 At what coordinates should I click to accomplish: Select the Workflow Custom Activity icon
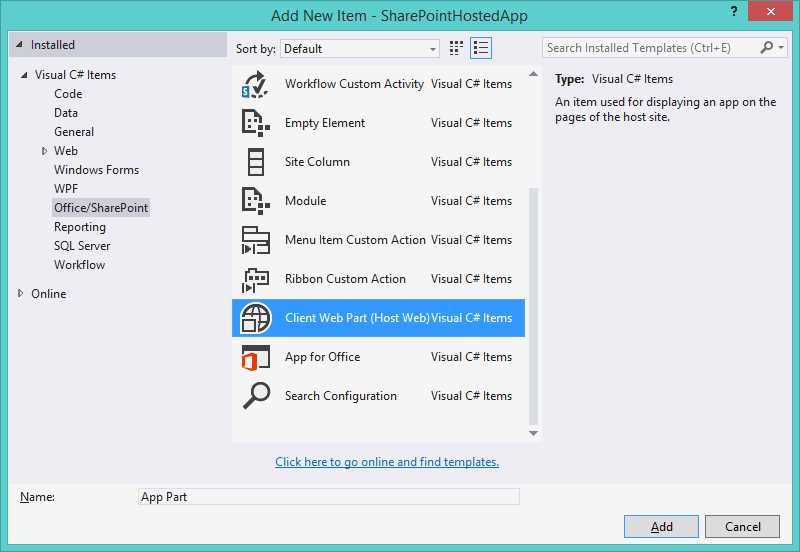(x=255, y=85)
